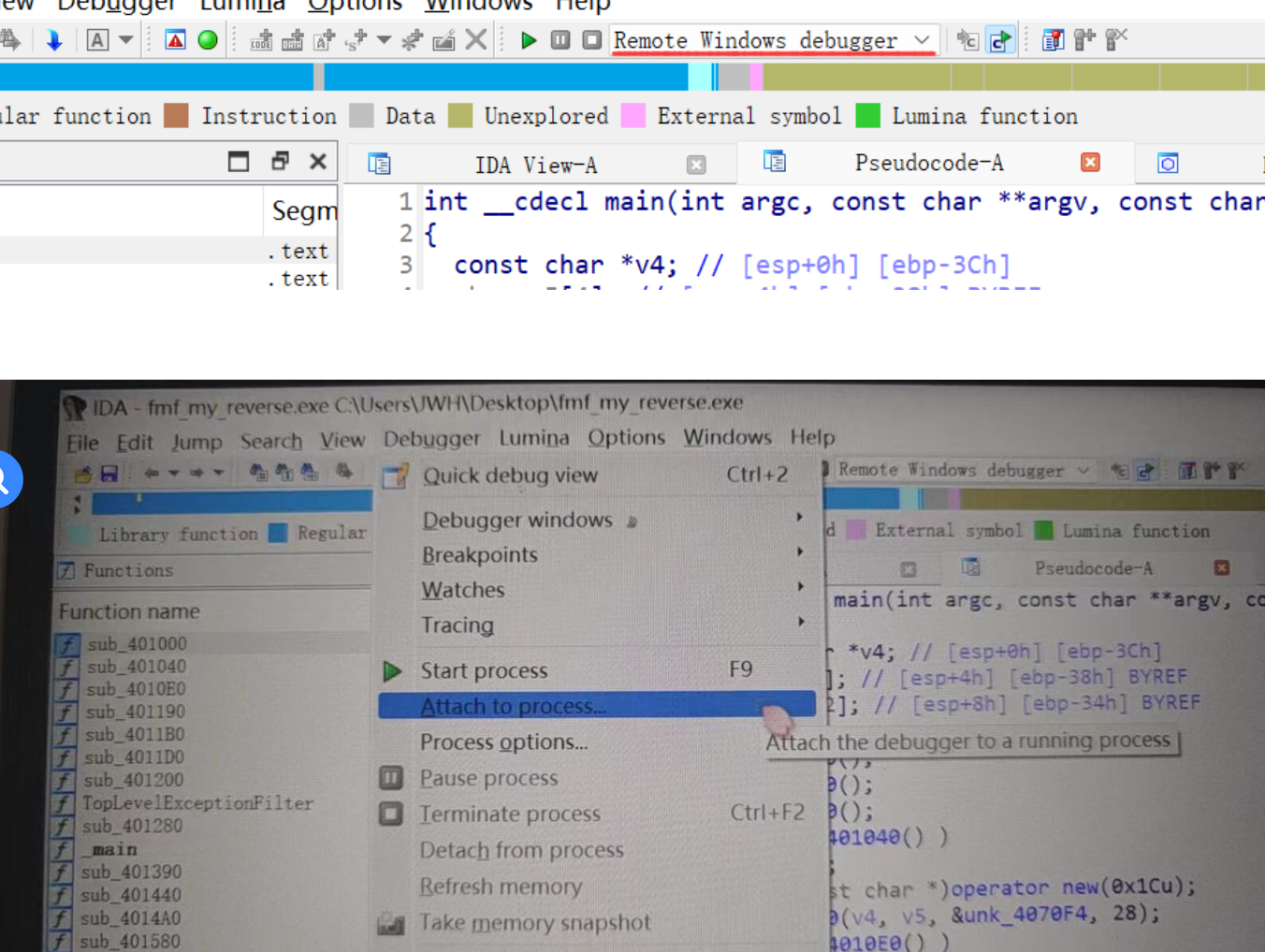
Task: Choose Attach to process... menu entry
Action: (x=597, y=705)
